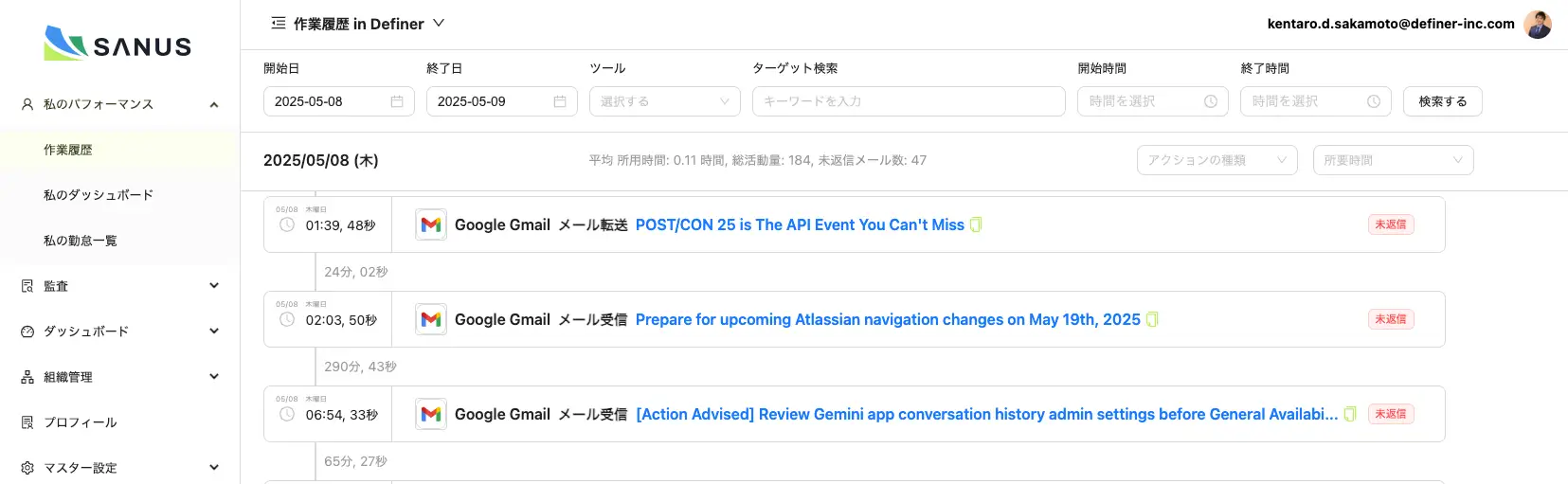Open 私のダッシュボード in the sidebar

(99, 195)
